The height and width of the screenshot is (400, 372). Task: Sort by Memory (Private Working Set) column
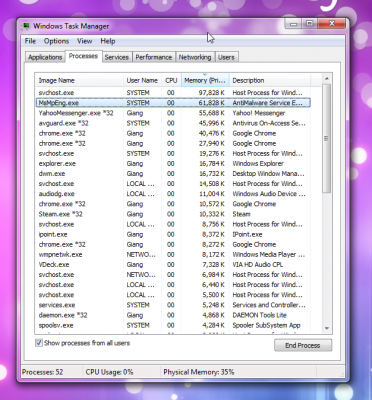(x=205, y=80)
